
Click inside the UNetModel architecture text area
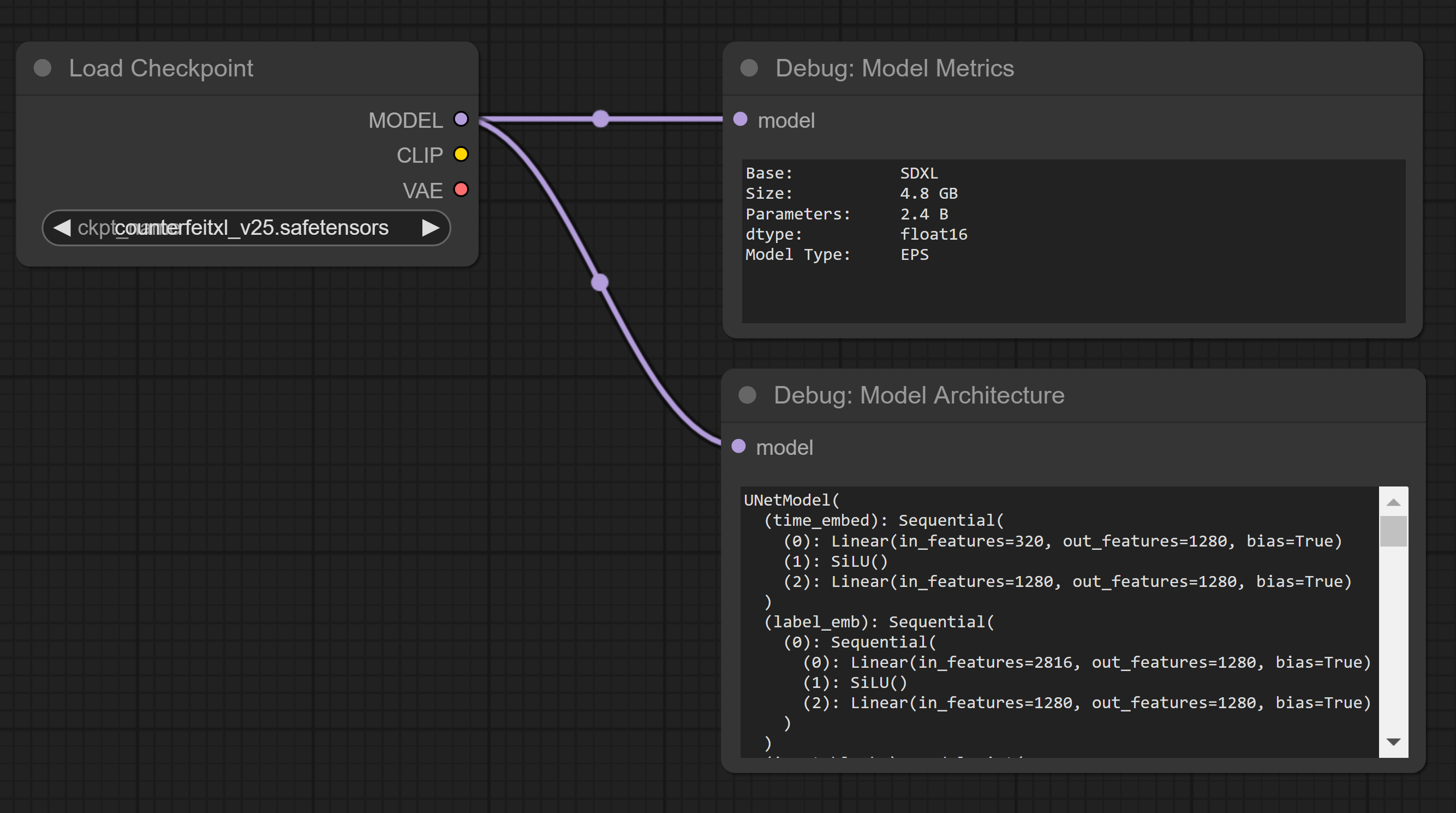click(x=1059, y=621)
